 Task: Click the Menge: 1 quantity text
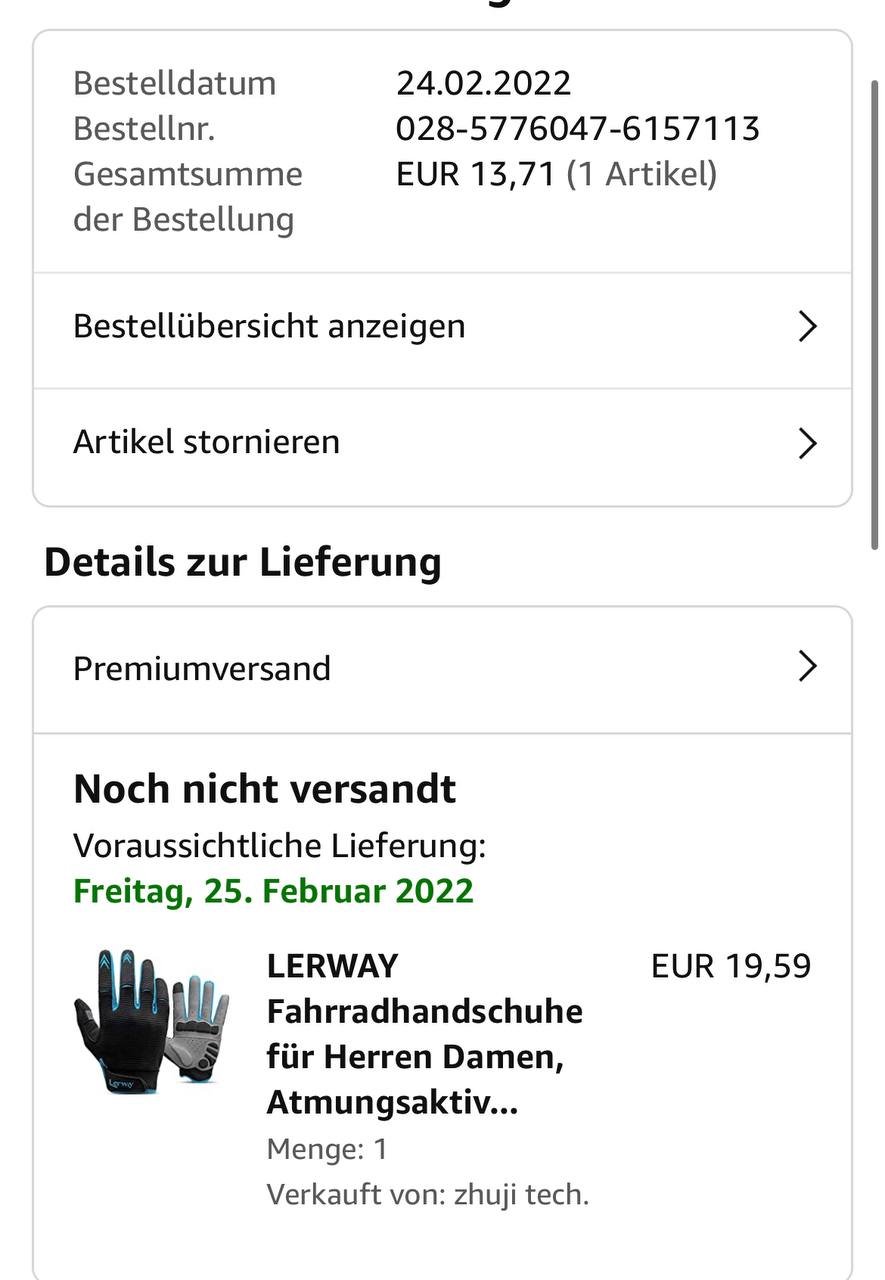click(x=326, y=1149)
